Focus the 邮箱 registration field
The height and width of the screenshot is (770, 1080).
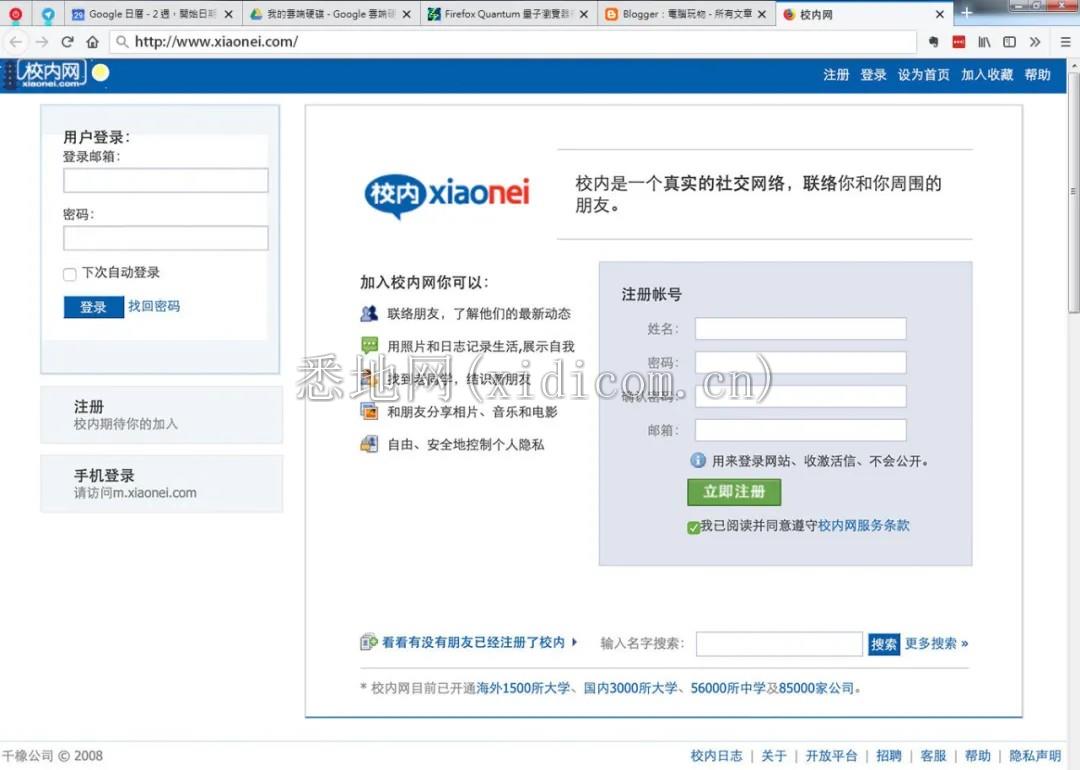click(x=800, y=430)
